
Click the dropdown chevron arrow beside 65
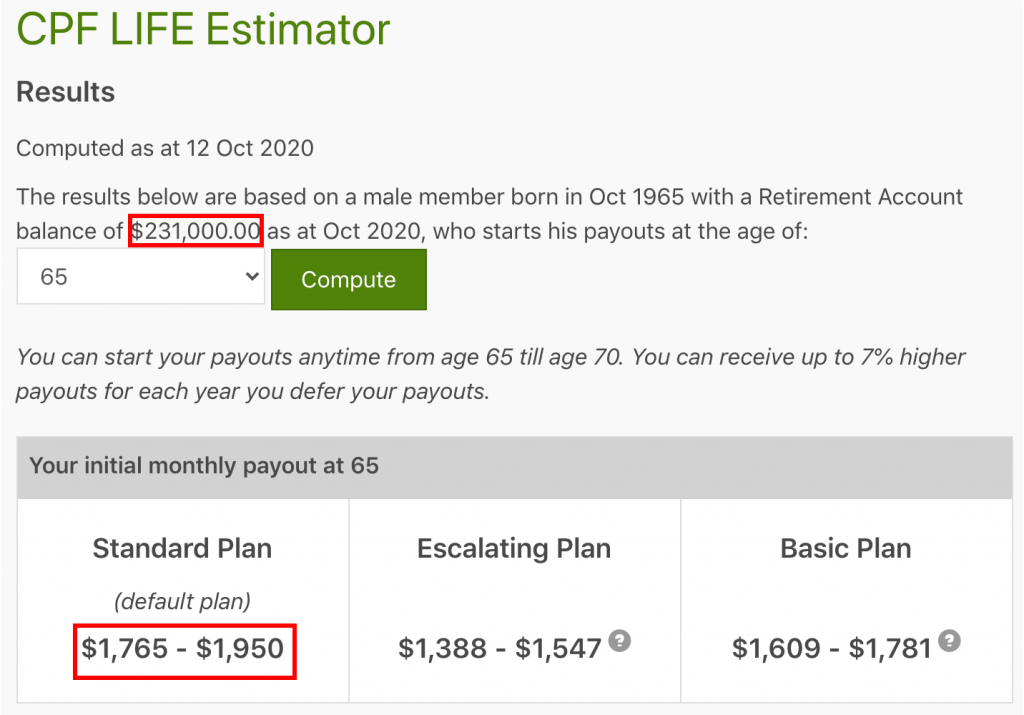(x=252, y=277)
